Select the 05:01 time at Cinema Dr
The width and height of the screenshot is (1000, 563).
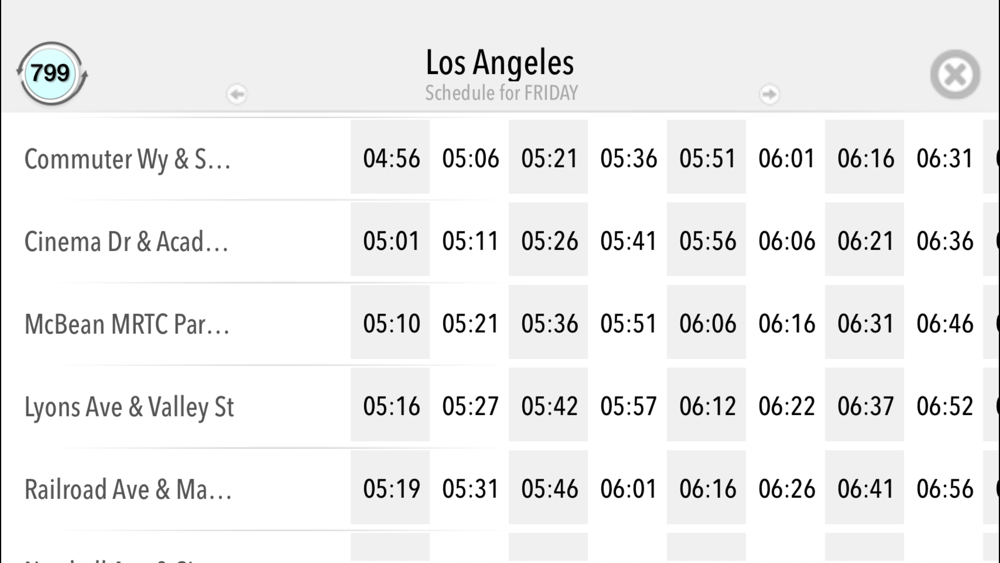[x=391, y=242]
